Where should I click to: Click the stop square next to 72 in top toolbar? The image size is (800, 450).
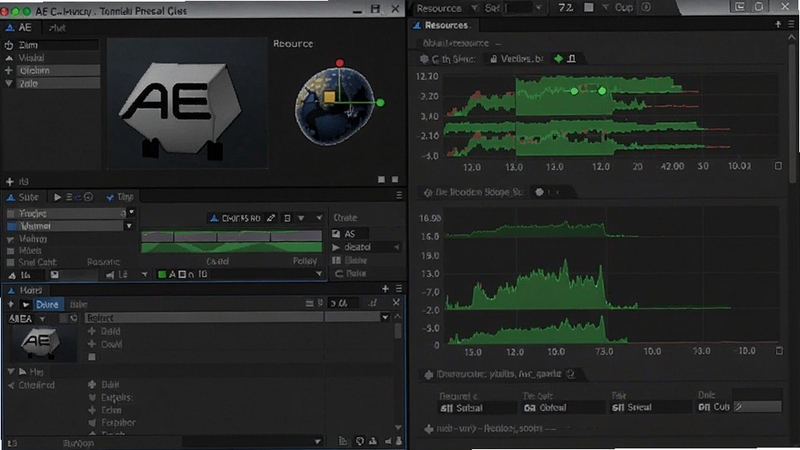pos(589,7)
